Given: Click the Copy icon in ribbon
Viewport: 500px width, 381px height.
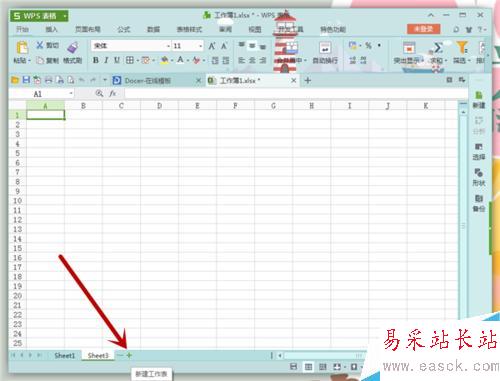Looking at the screenshot, I should coord(40,60).
